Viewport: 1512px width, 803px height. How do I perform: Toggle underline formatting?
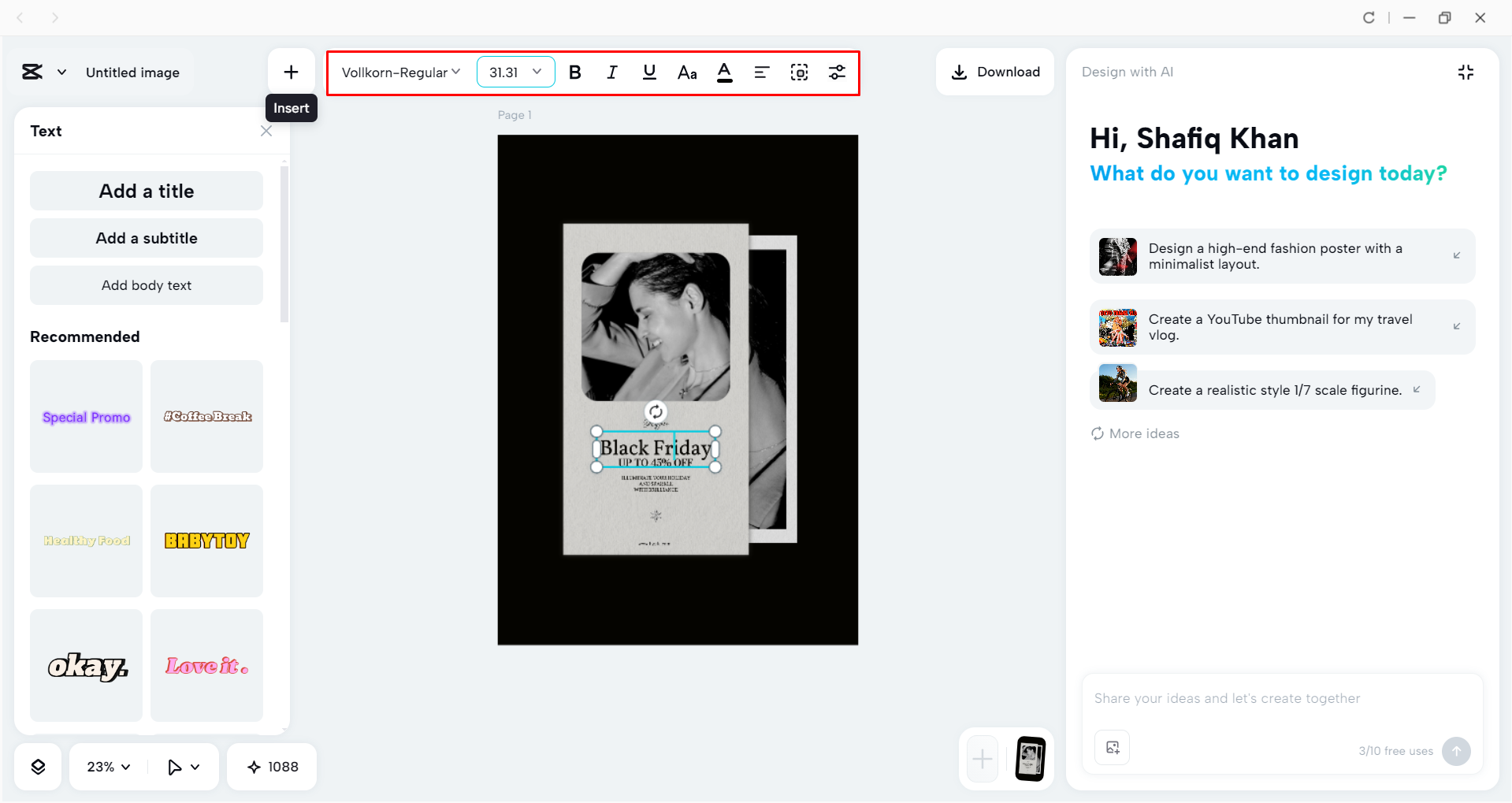[x=648, y=72]
